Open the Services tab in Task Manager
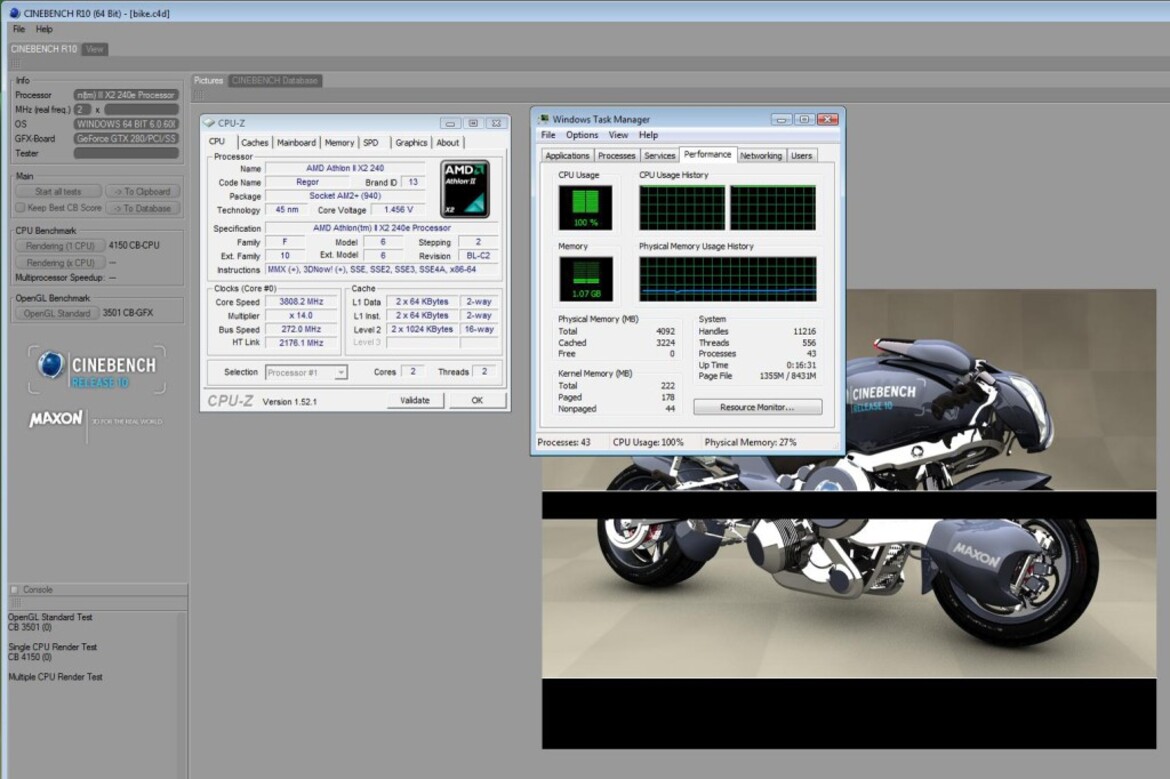1170x779 pixels. click(x=660, y=155)
